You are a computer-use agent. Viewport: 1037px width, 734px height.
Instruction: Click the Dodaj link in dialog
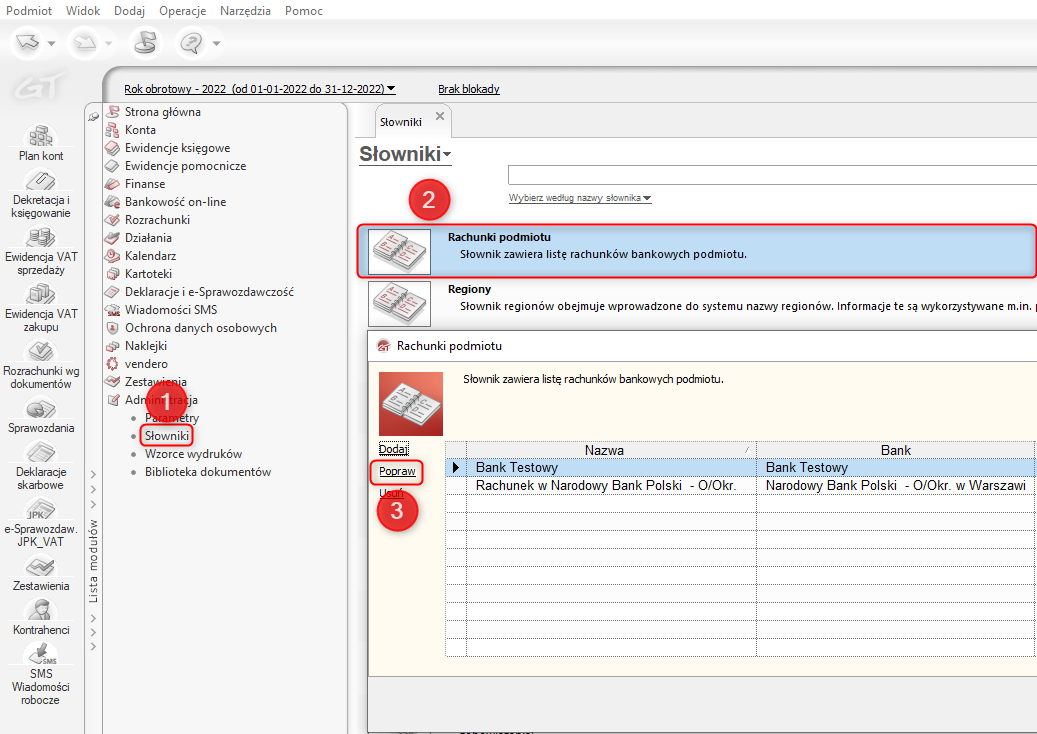393,449
